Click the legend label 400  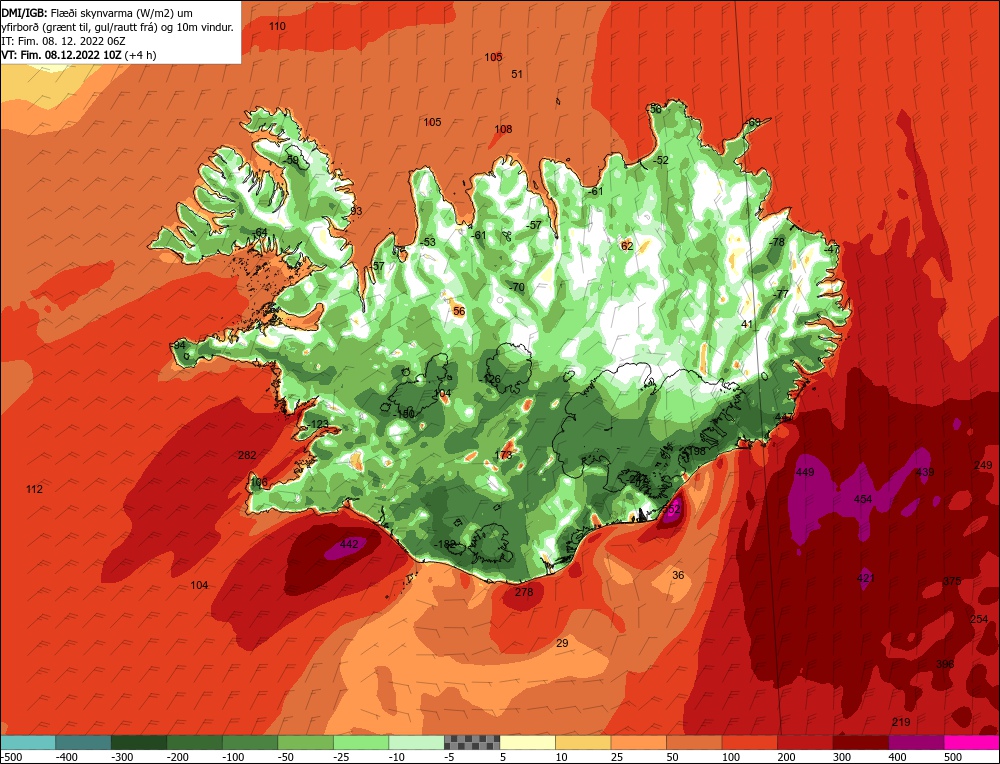pos(897,757)
